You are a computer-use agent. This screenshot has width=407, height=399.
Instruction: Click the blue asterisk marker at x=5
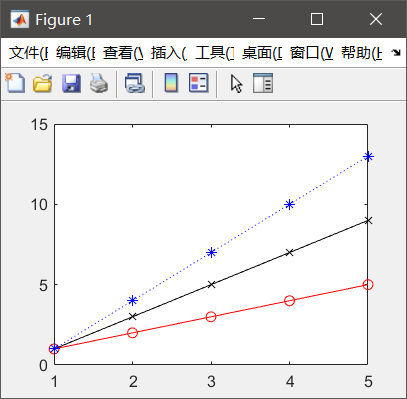pos(368,157)
